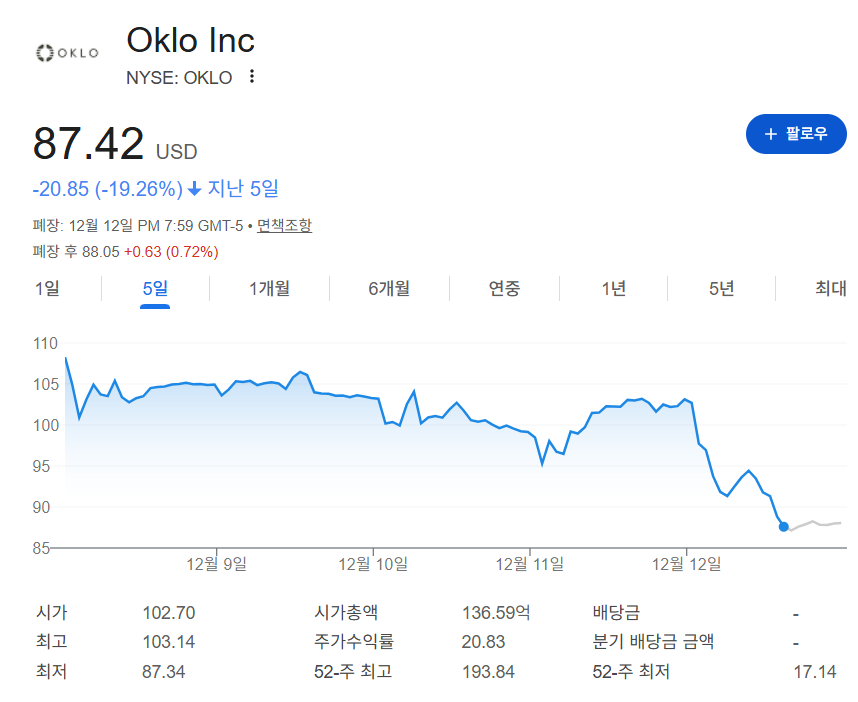Switch to the 1개월 chart tab
Image resolution: width=858 pixels, height=702 pixels.
tap(269, 289)
